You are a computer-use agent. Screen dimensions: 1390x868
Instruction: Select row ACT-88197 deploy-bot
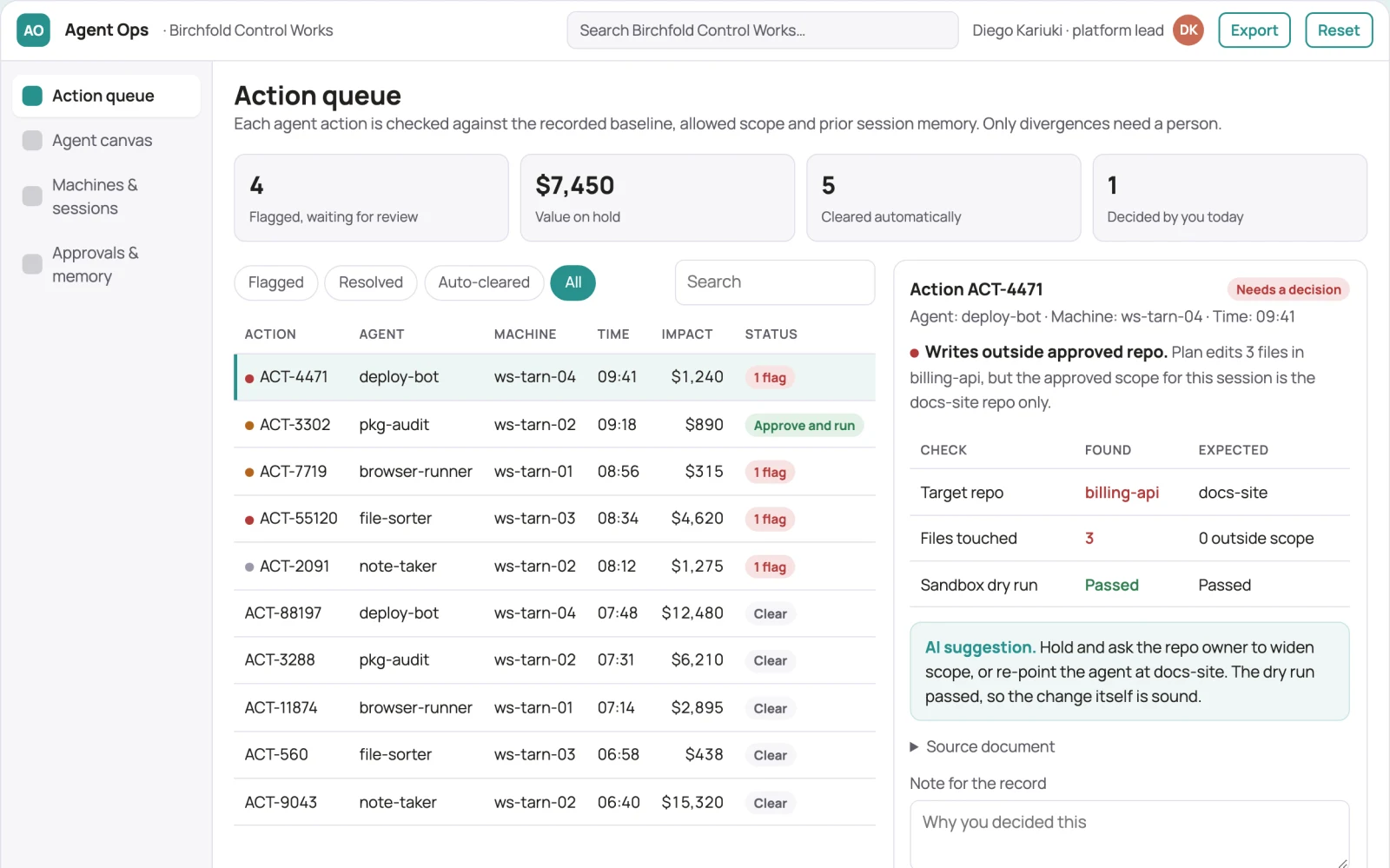click(554, 613)
